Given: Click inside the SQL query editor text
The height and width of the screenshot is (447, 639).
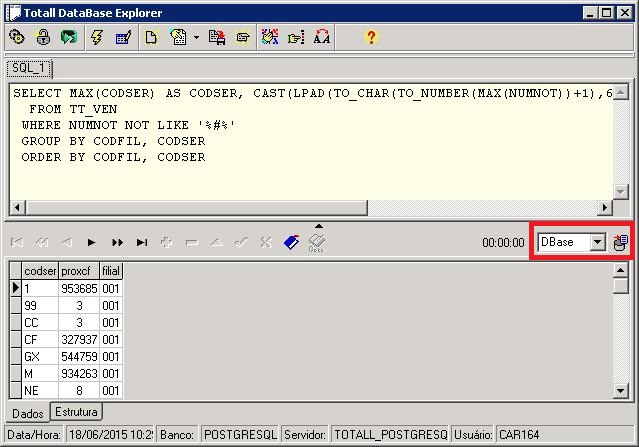Looking at the screenshot, I should tap(311, 141).
